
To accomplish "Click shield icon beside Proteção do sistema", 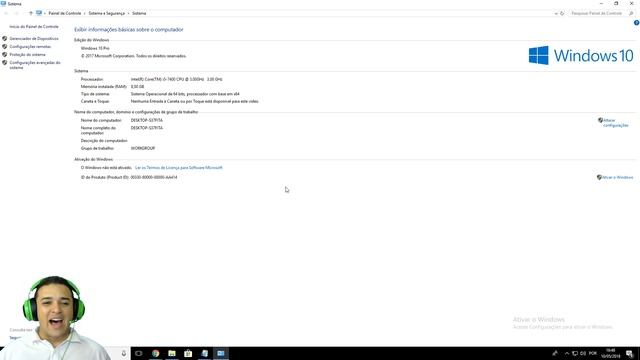I will coord(4,54).
